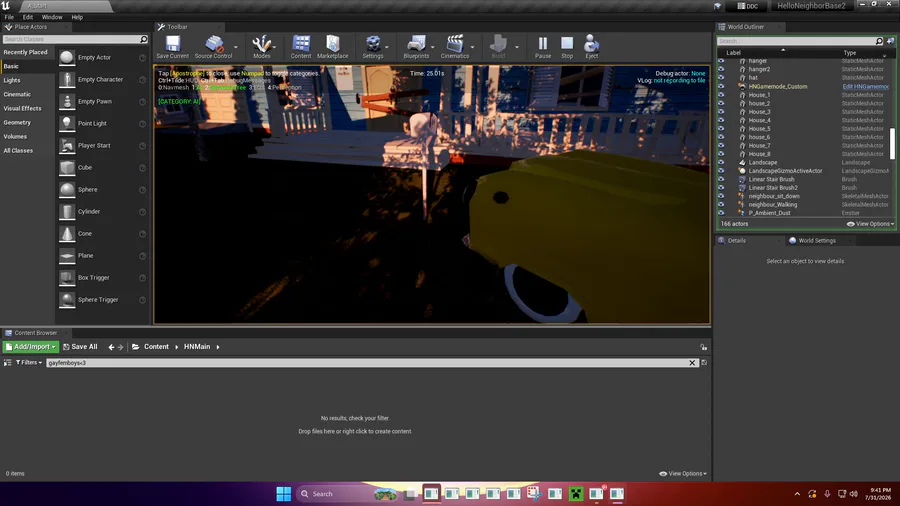Select the Sphere shape icon
This screenshot has width=900, height=506.
tap(67, 189)
